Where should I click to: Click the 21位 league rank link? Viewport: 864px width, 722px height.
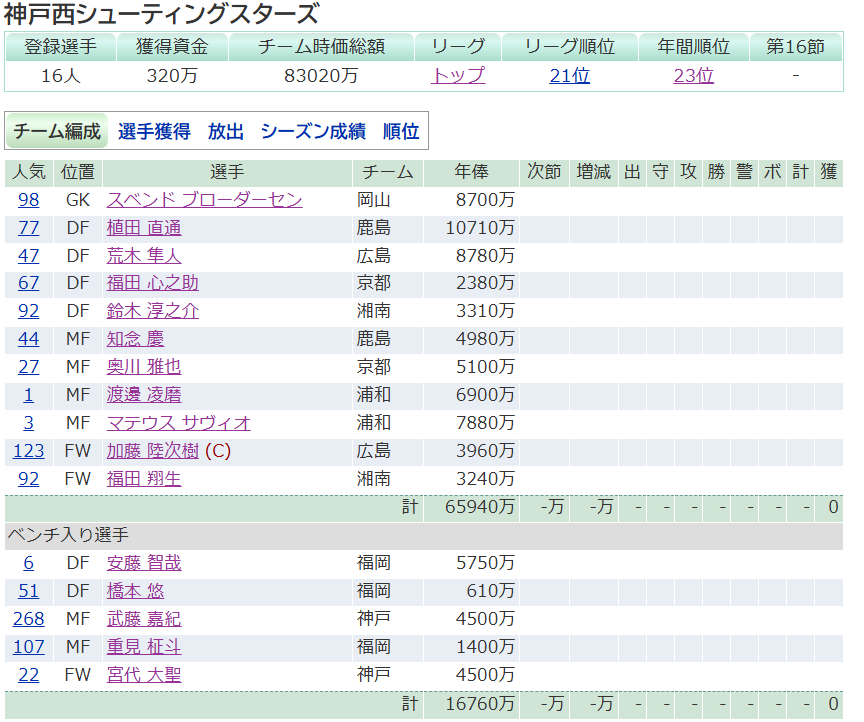point(569,75)
